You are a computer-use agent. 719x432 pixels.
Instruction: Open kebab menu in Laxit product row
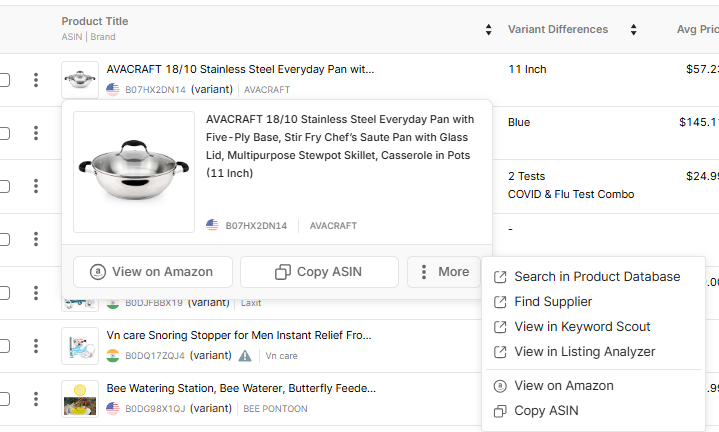coord(36,293)
